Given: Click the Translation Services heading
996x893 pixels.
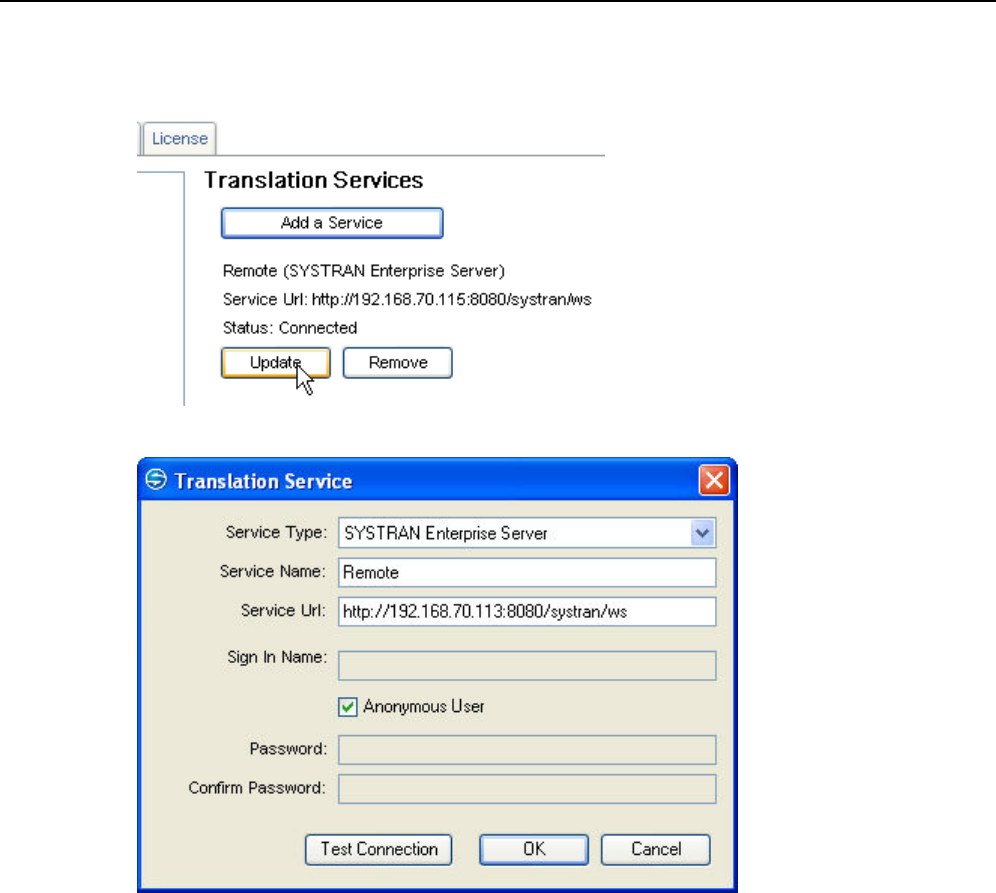Looking at the screenshot, I should coord(314,180).
